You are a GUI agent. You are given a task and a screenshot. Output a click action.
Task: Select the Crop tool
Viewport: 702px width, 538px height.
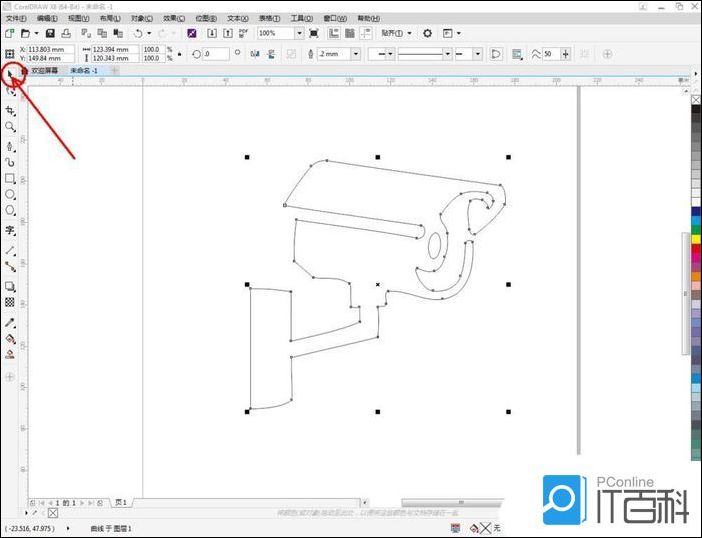click(x=10, y=110)
